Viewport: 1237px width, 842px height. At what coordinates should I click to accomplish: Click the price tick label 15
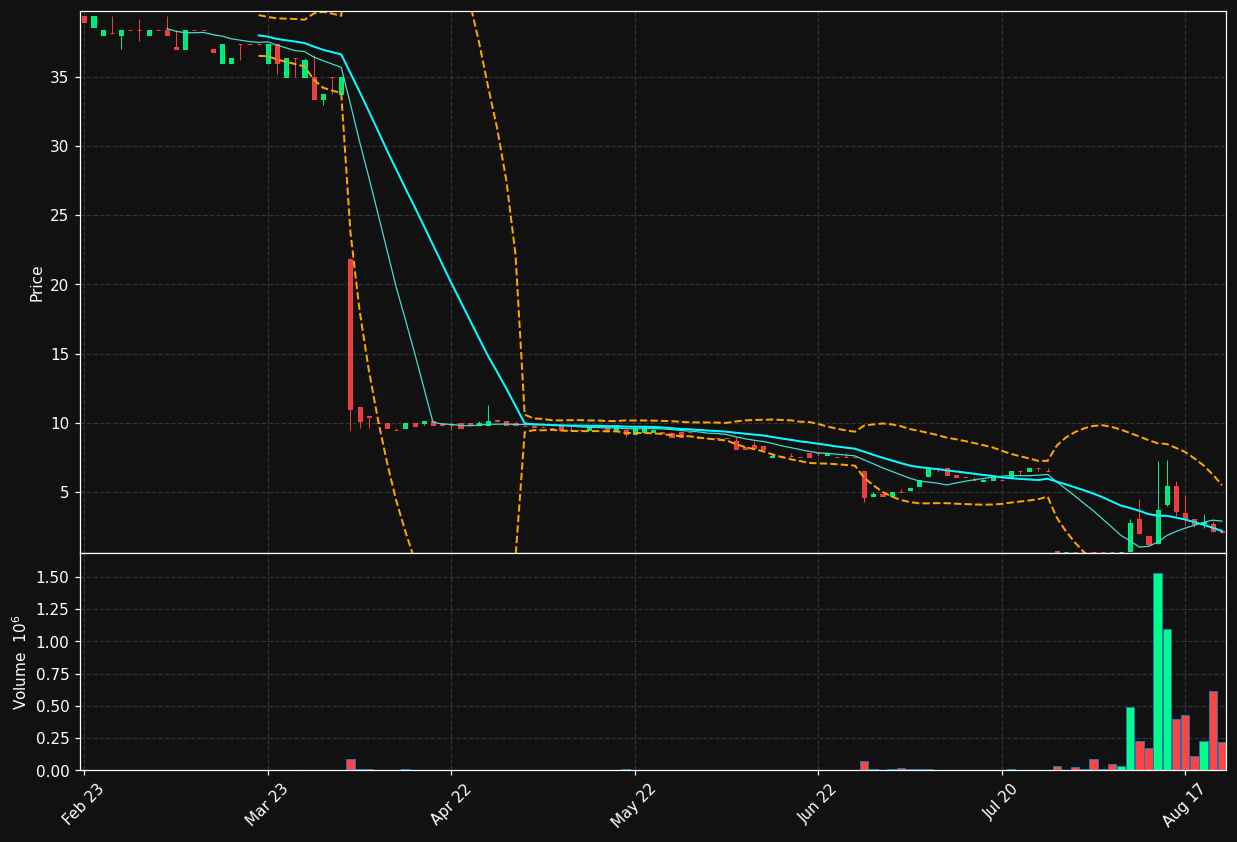tap(58, 354)
